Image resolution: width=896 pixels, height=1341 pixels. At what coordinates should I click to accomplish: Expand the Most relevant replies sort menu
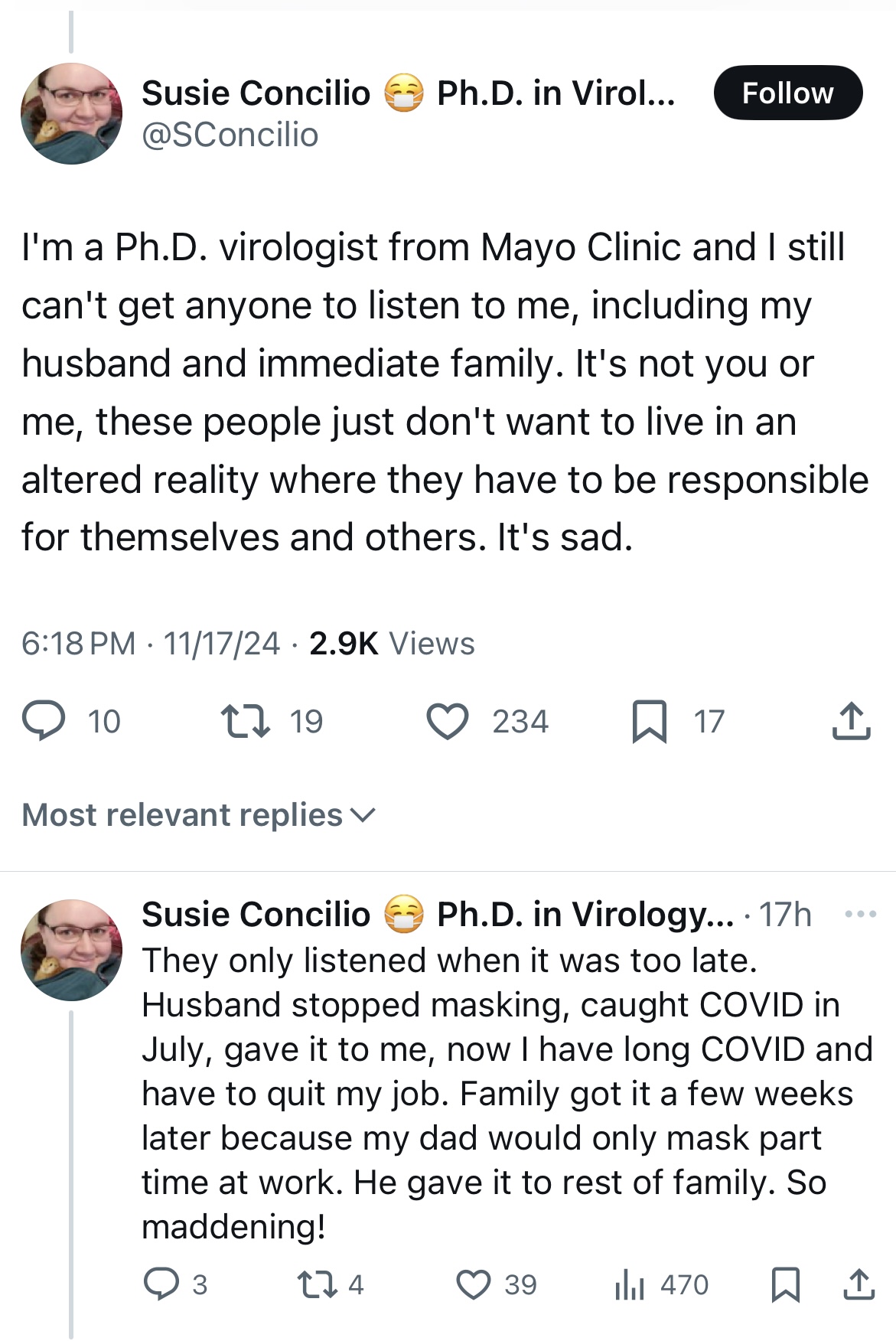[199, 815]
